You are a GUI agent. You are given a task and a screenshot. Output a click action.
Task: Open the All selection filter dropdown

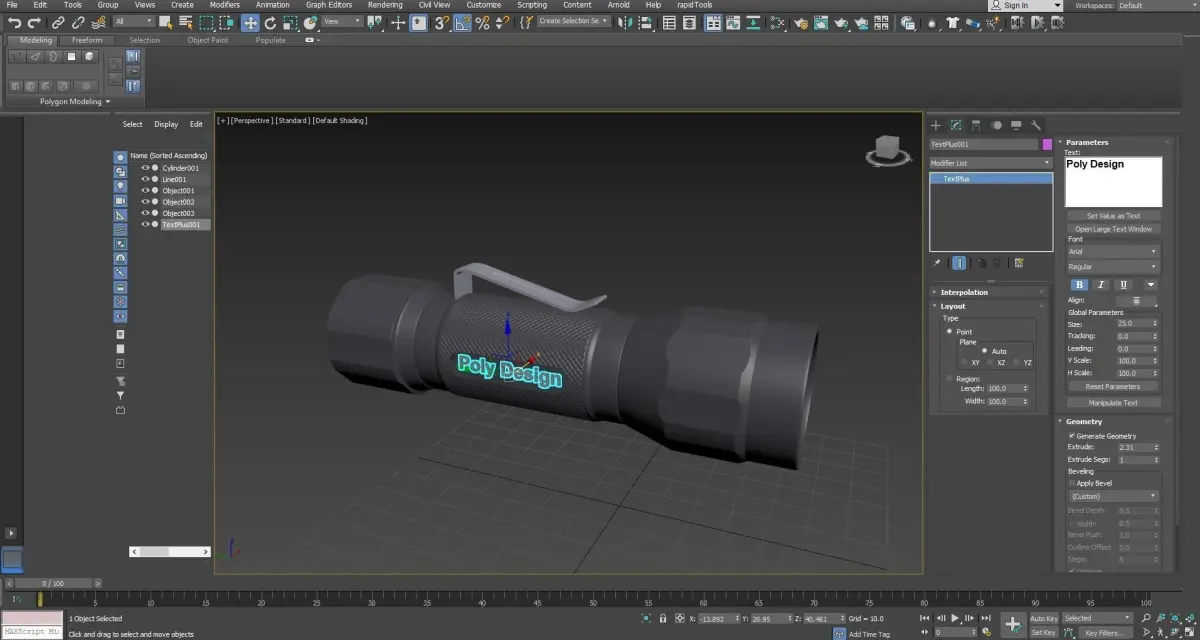(135, 21)
